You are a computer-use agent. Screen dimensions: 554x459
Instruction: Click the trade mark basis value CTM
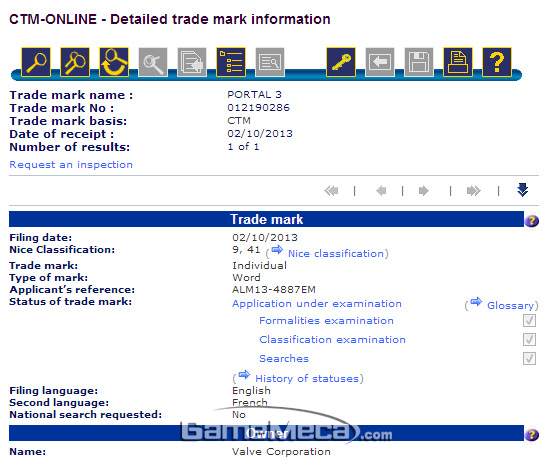(239, 121)
